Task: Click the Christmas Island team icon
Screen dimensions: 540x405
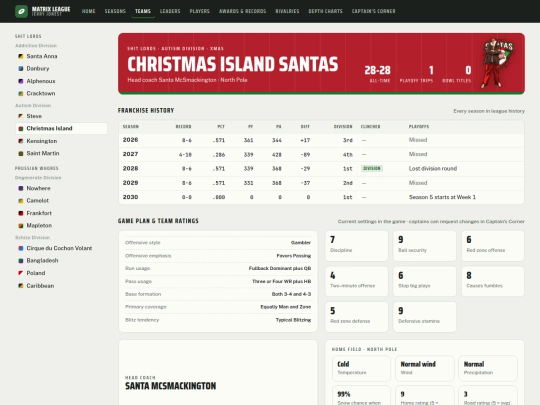Action: click(21, 128)
